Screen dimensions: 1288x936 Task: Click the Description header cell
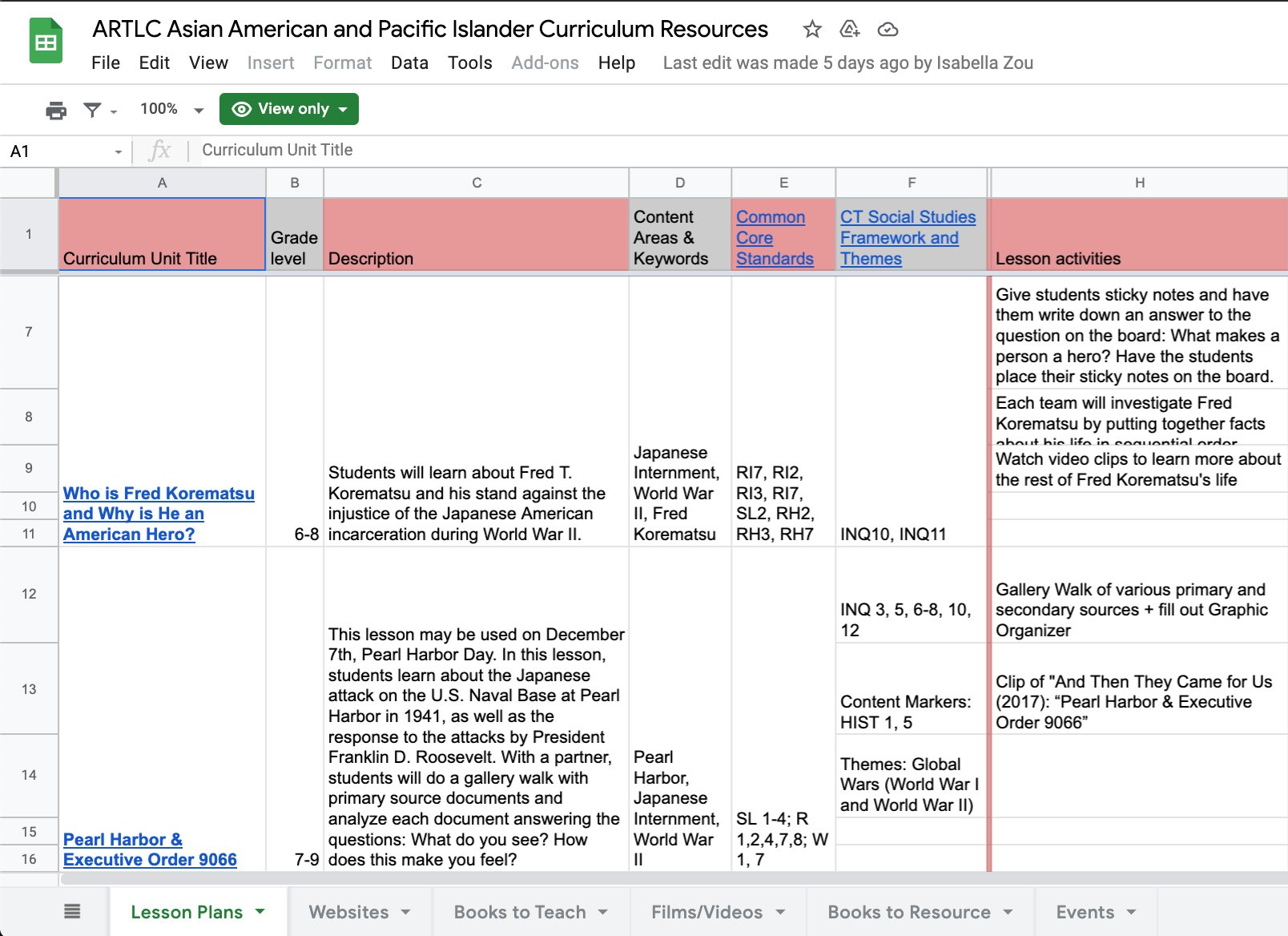point(477,234)
